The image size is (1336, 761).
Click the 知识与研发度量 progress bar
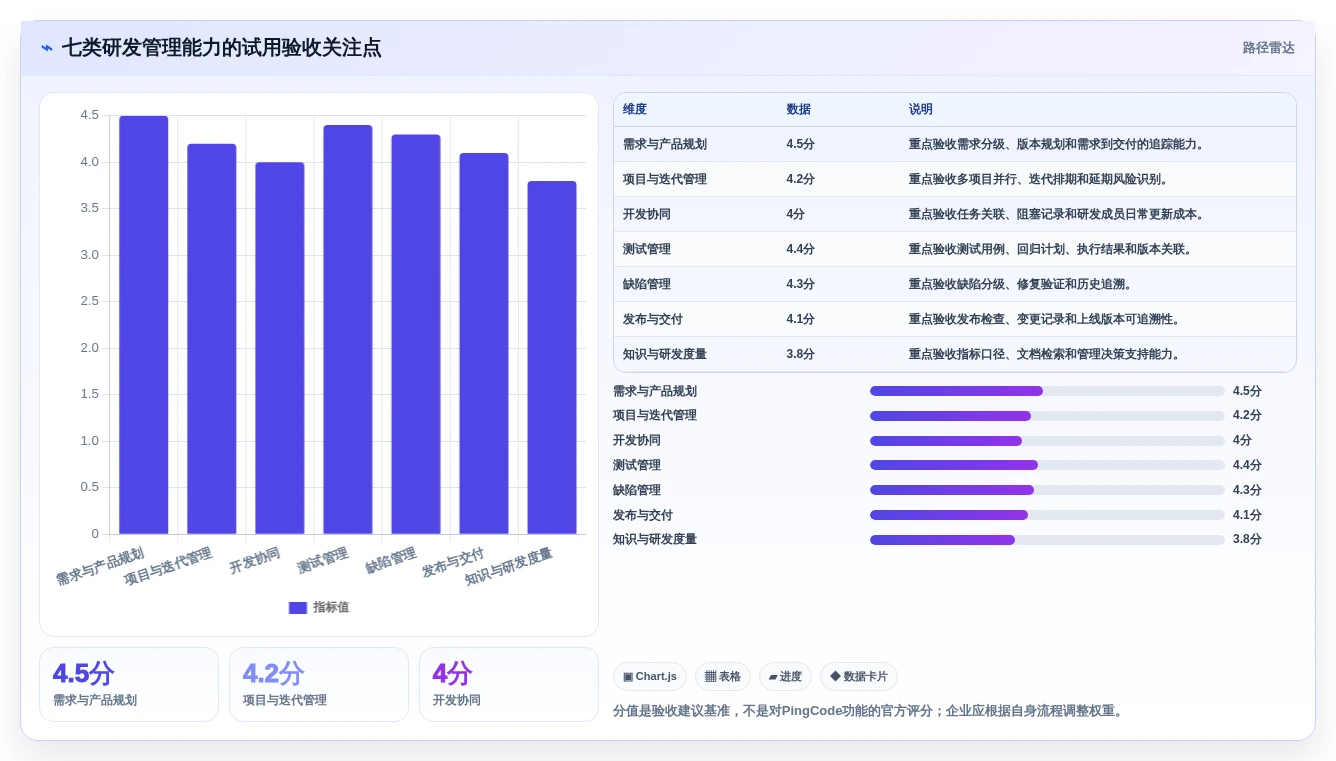(x=1047, y=540)
